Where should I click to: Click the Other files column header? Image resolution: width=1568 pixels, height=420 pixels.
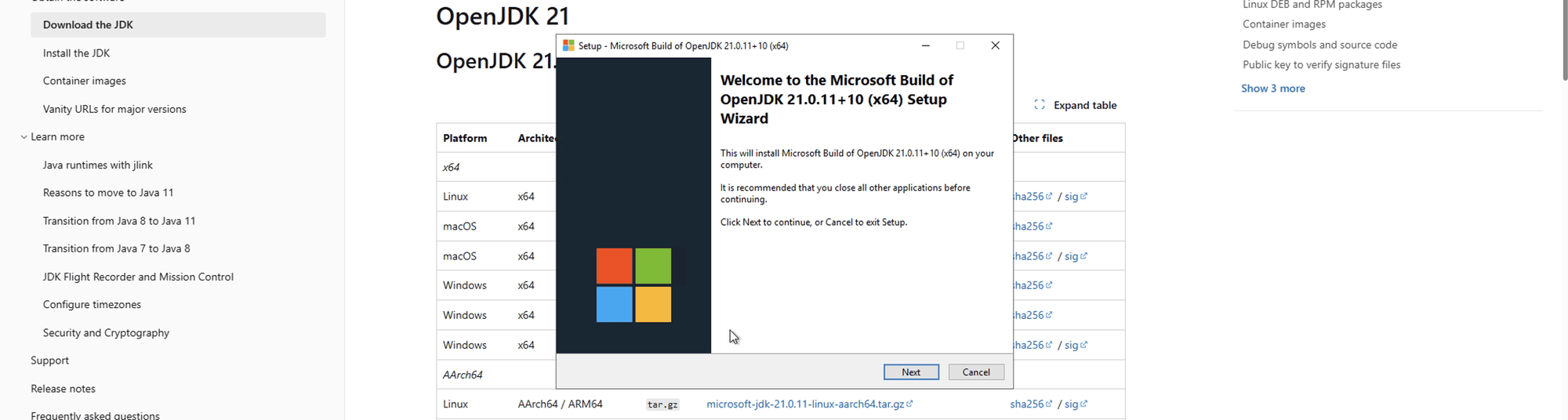pos(1037,138)
